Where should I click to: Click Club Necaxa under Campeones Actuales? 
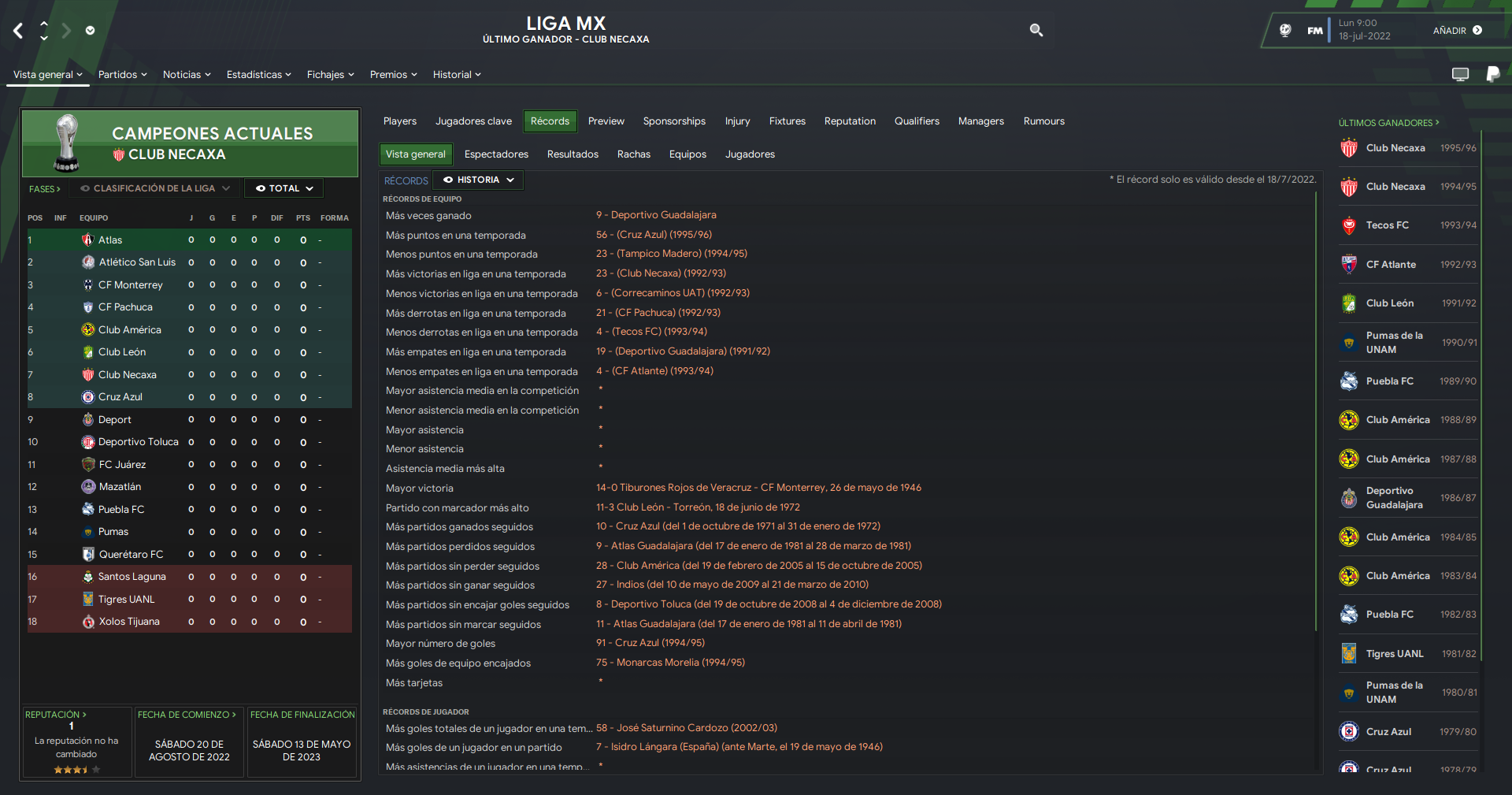tap(176, 154)
